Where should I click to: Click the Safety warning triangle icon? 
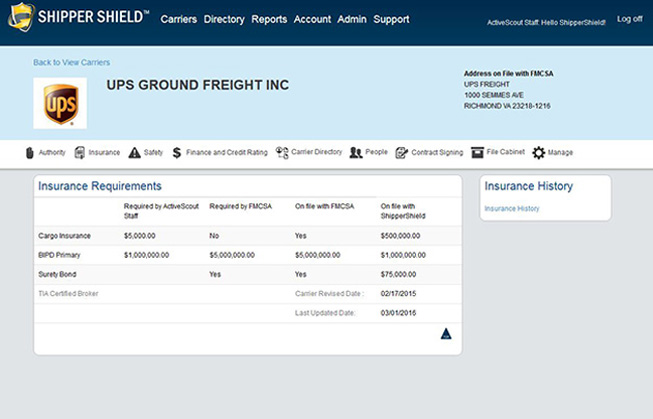point(134,153)
